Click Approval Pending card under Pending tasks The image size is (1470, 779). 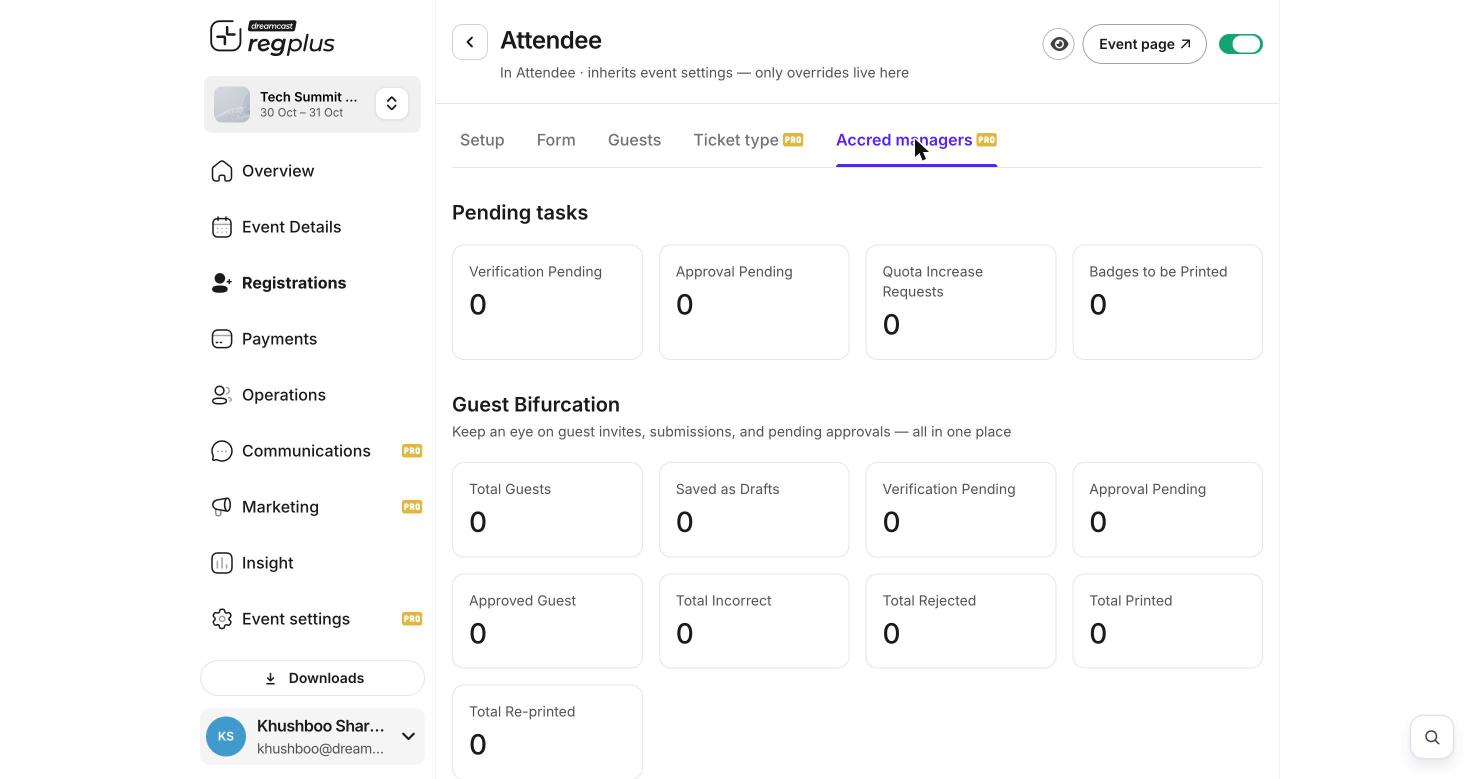[x=754, y=302]
